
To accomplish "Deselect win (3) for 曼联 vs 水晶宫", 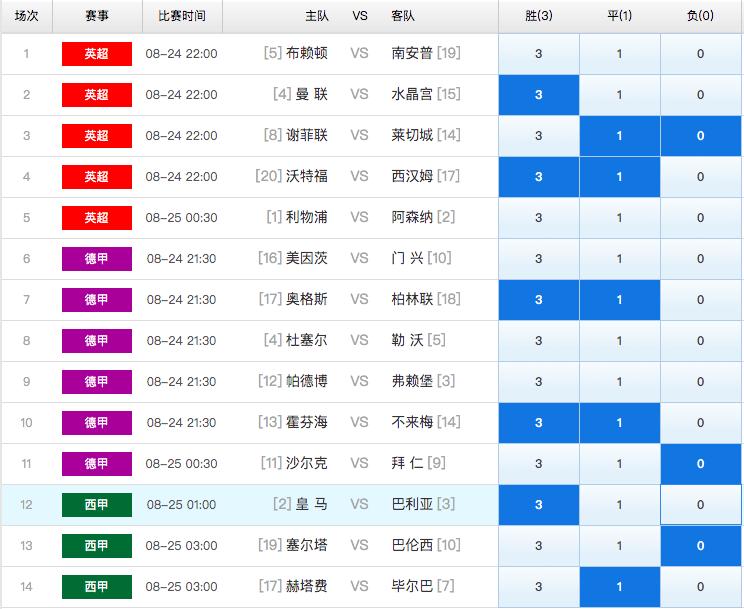I will tap(539, 95).
